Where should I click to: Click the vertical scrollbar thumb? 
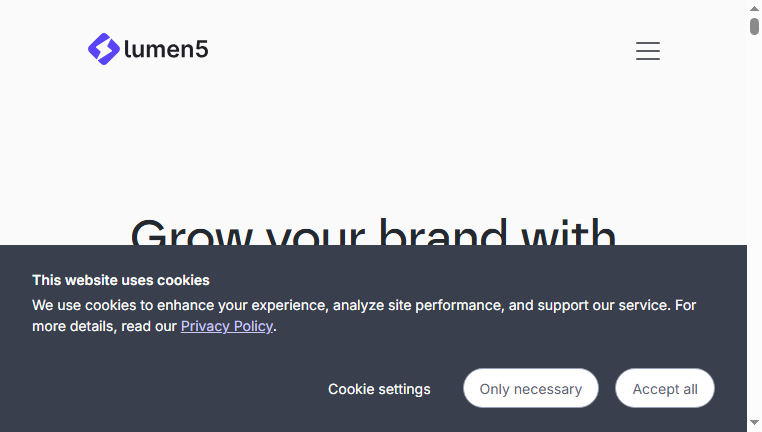[754, 26]
